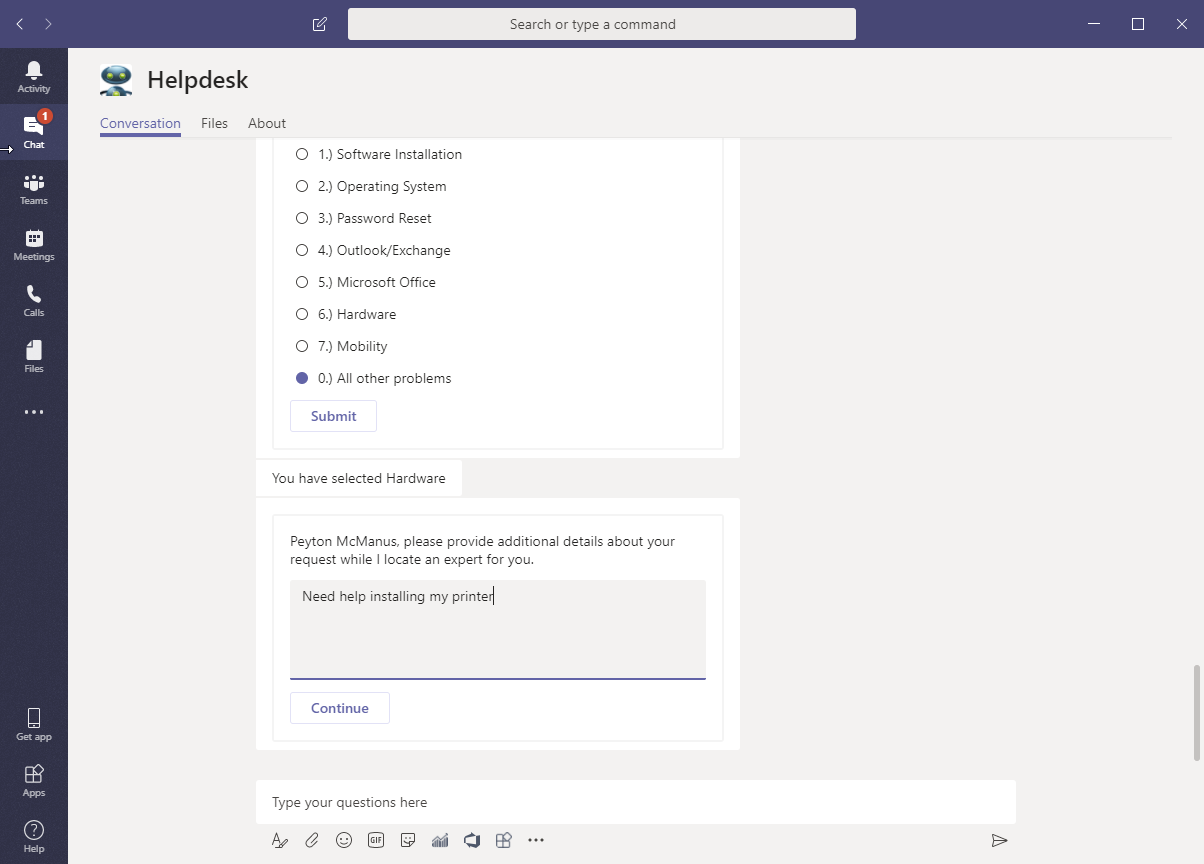Click the search or command box

pos(602,24)
